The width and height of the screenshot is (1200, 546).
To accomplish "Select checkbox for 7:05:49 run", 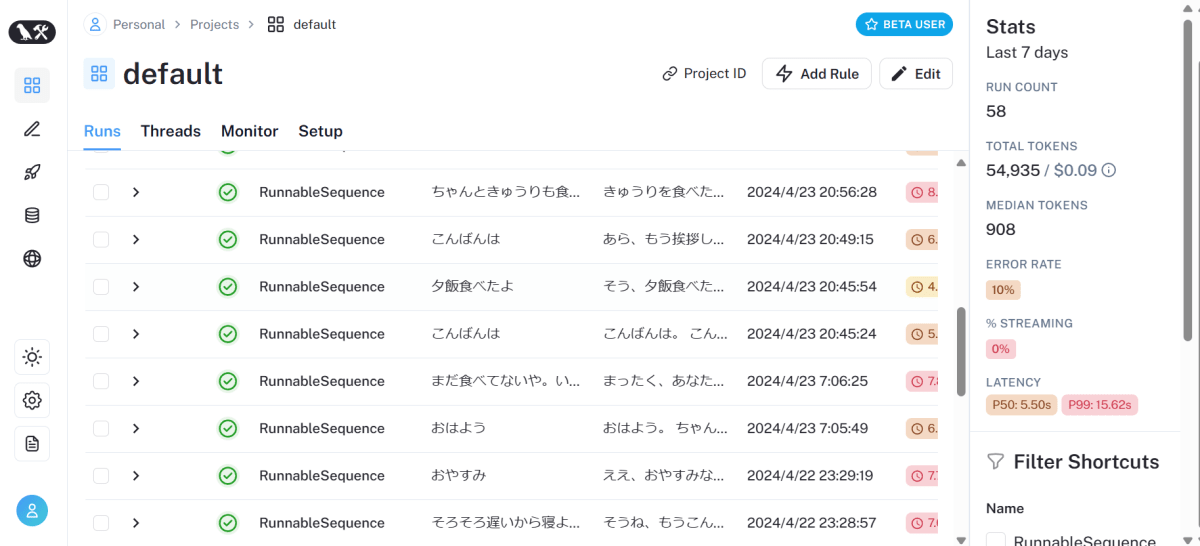I will pos(101,428).
